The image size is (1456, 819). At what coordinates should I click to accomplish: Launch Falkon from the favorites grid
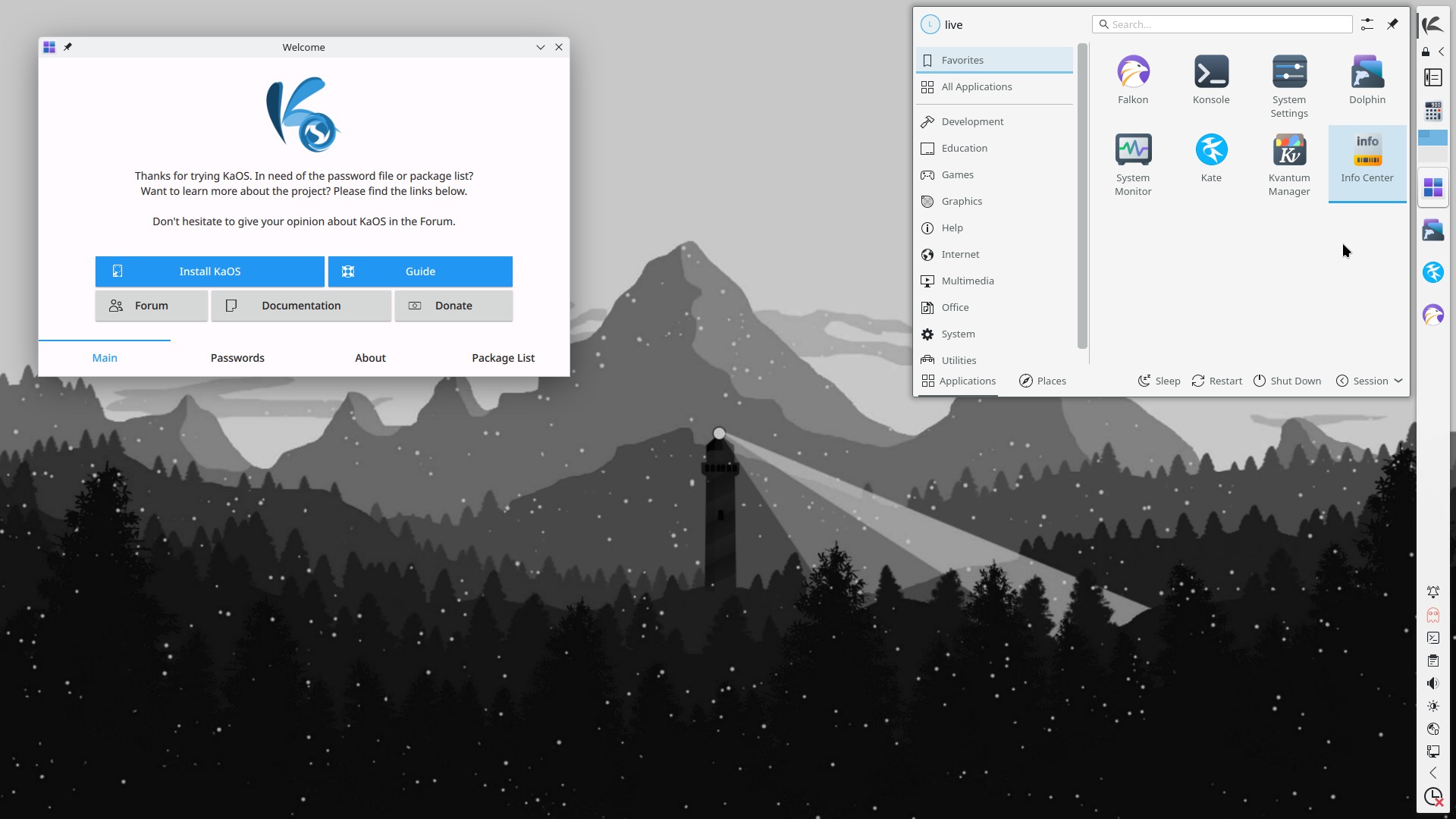[1133, 80]
